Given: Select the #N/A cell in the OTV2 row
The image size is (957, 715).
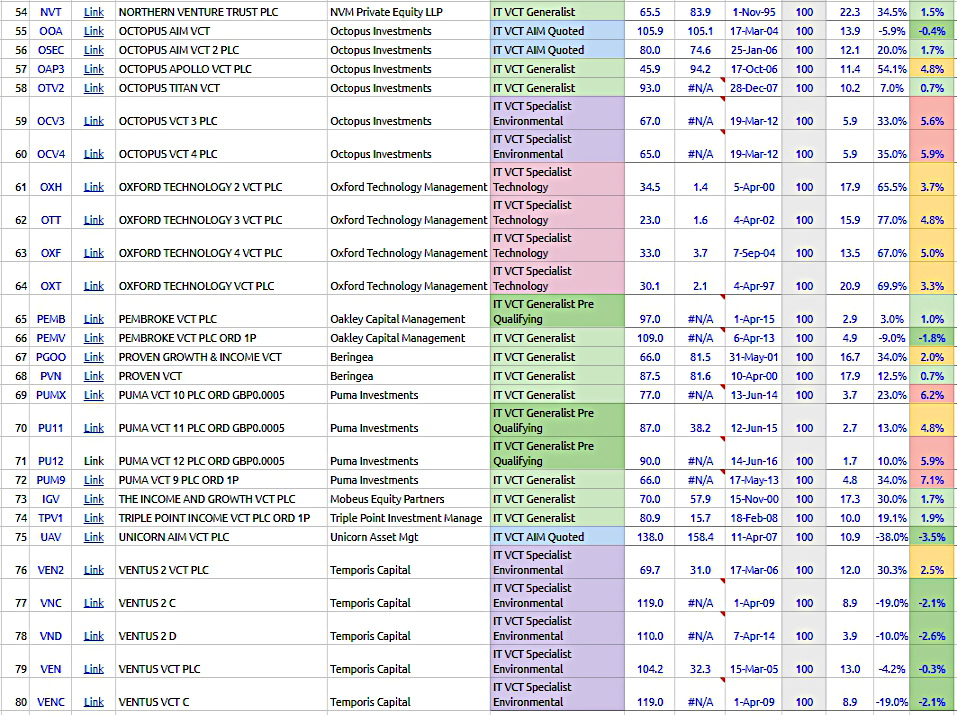Looking at the screenshot, I should tap(701, 88).
